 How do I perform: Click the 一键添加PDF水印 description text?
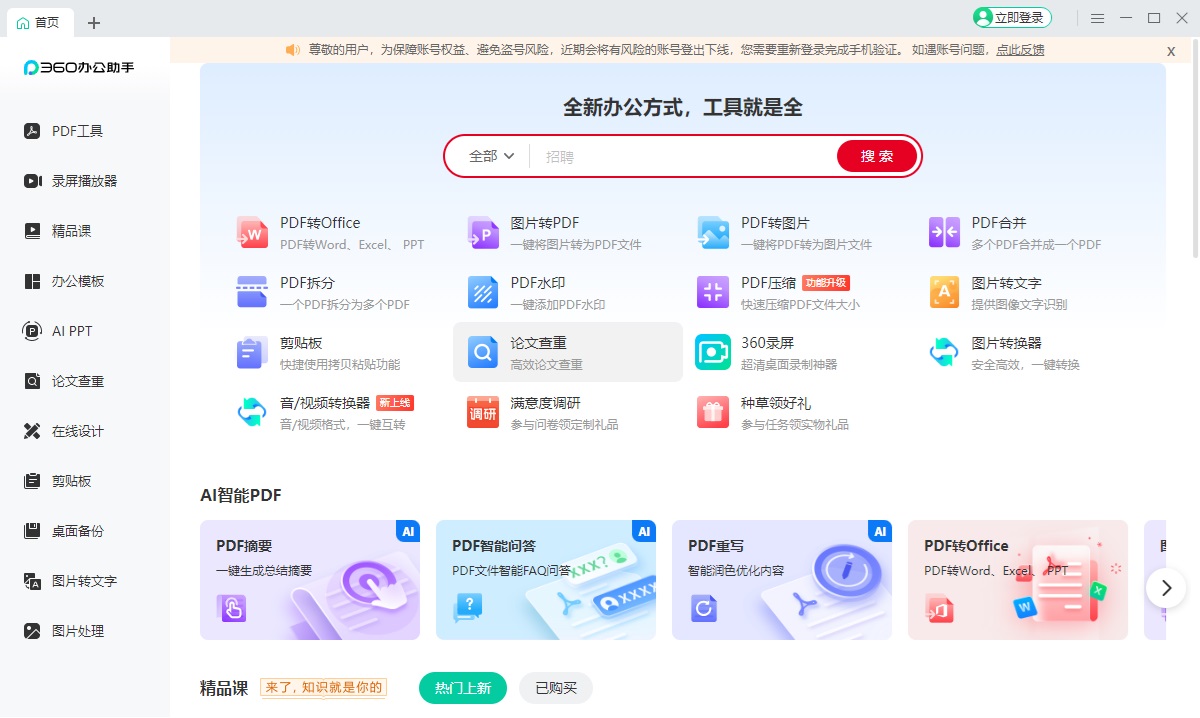coord(558,305)
